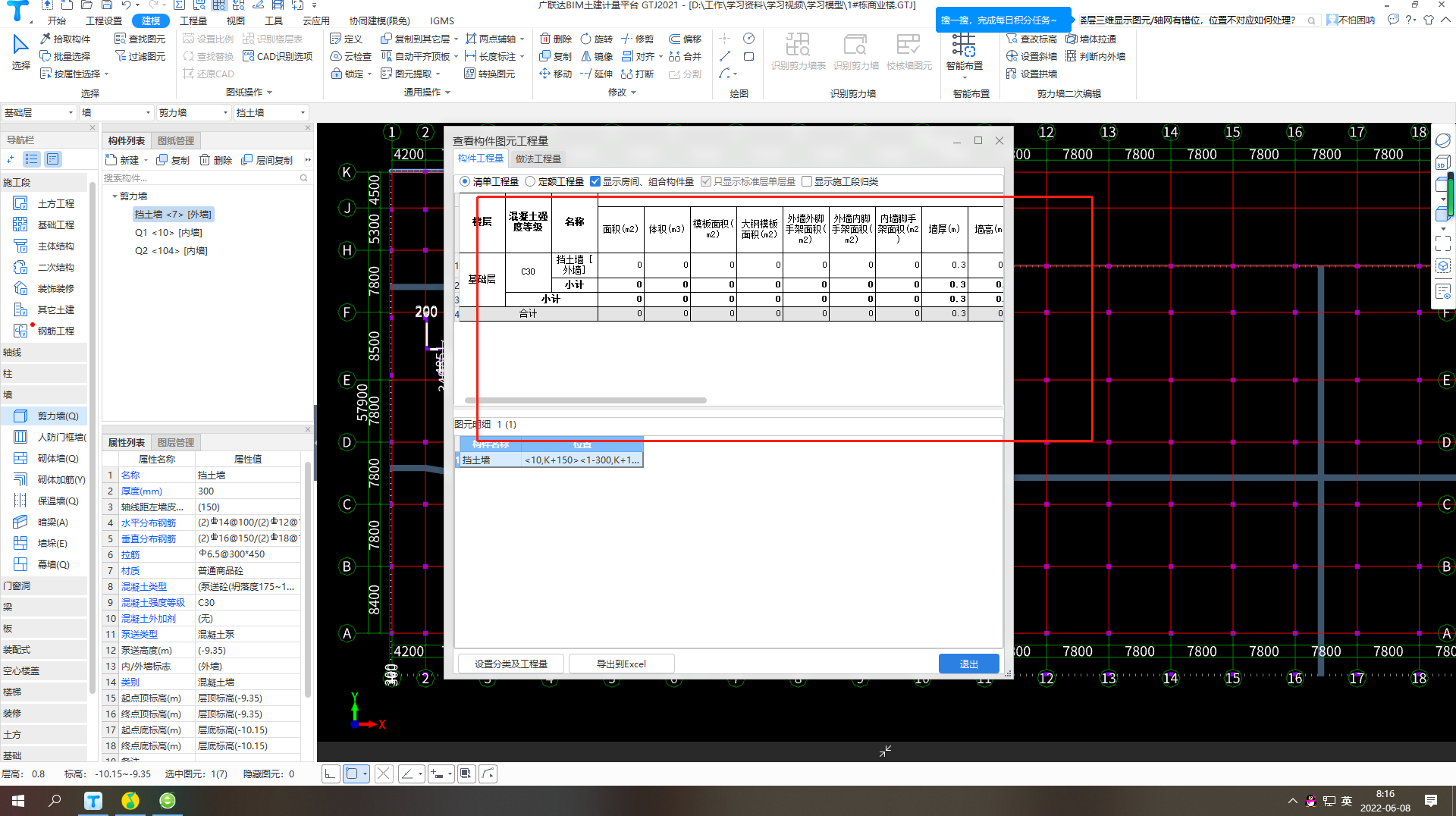Click the 设置斜墙 sloped wall tool

click(x=1031, y=56)
